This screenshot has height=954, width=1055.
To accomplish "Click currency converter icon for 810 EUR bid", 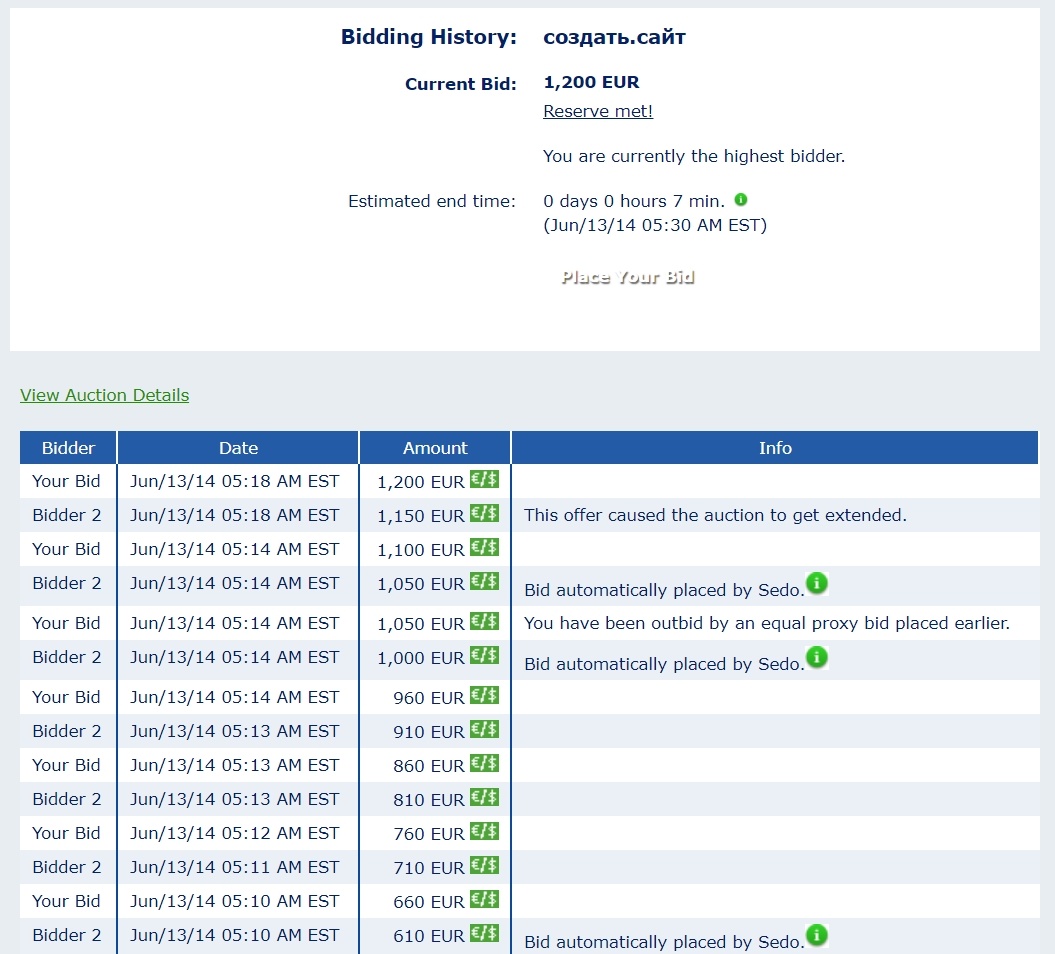I will click(x=484, y=798).
